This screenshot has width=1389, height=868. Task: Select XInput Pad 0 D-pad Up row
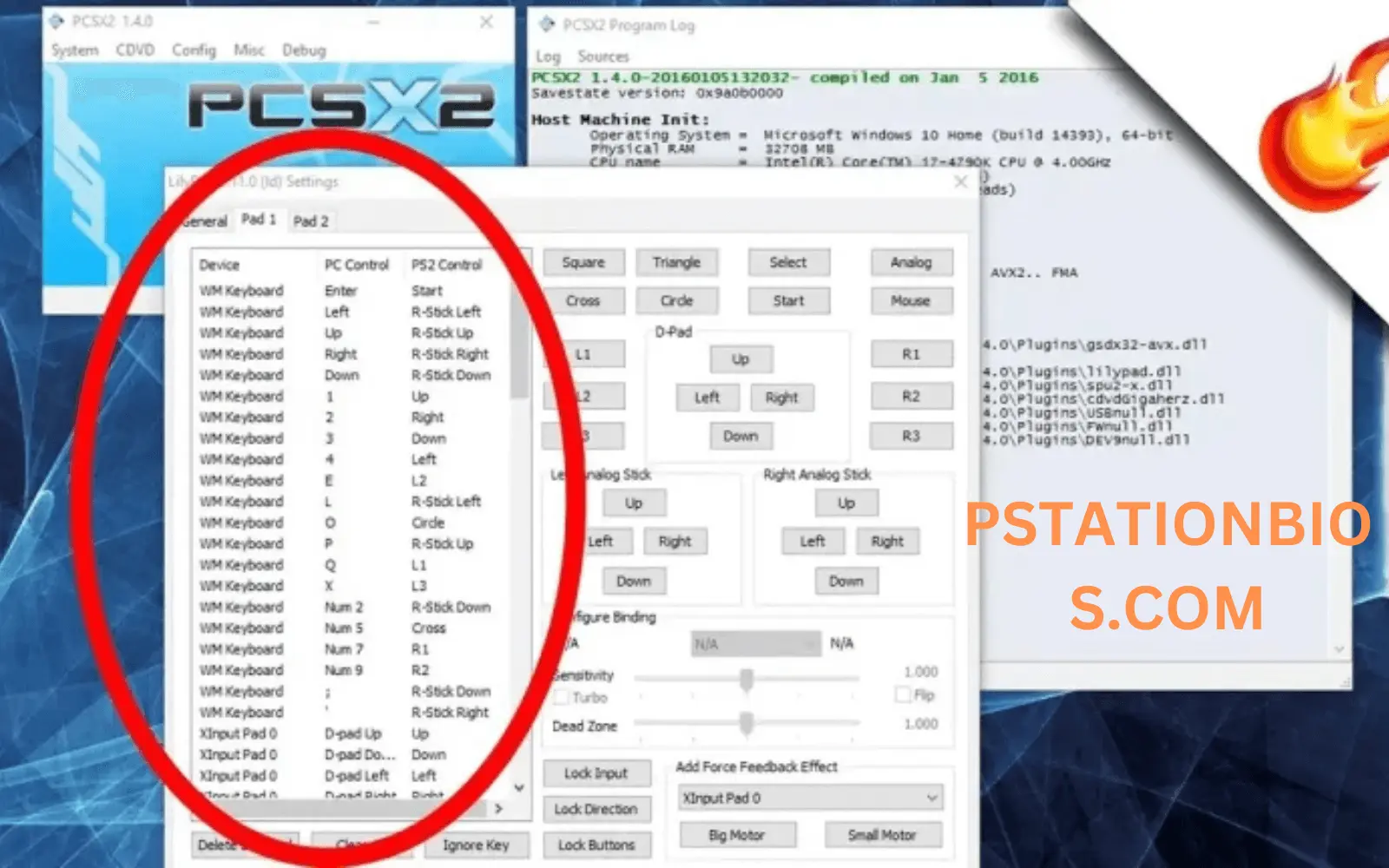coord(352,733)
